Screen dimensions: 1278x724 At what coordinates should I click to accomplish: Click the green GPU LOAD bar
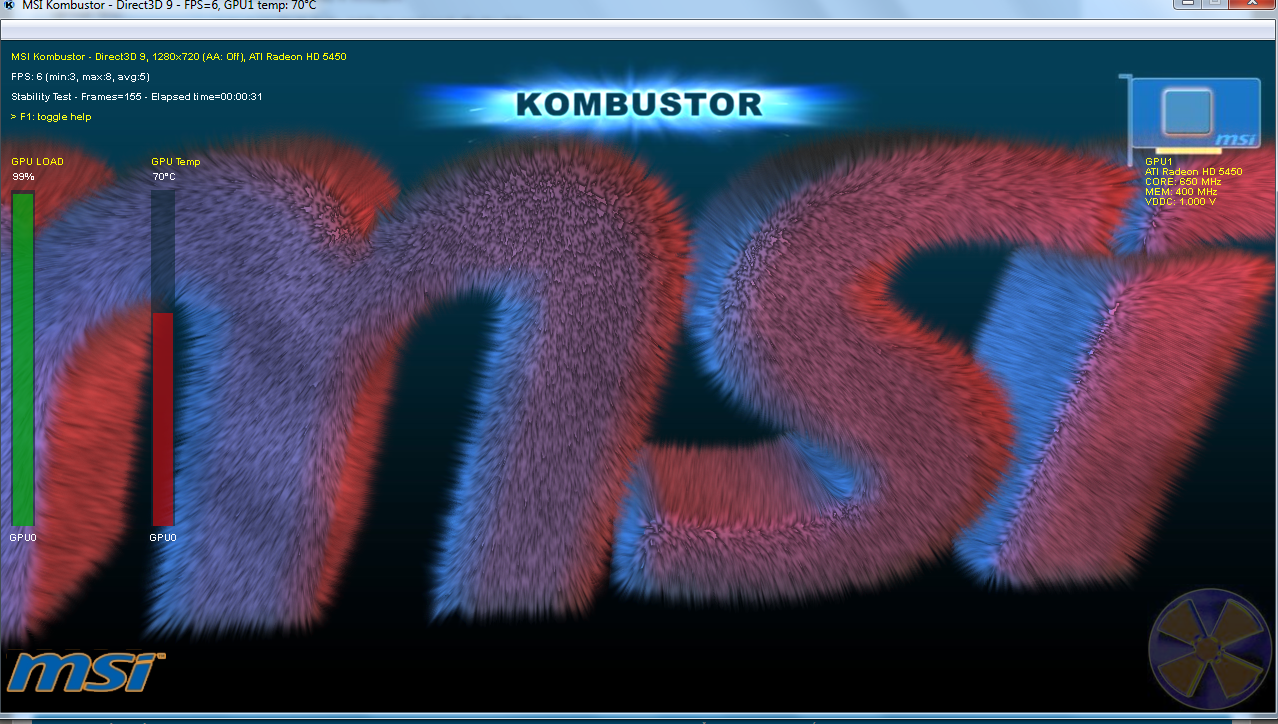[x=23, y=357]
